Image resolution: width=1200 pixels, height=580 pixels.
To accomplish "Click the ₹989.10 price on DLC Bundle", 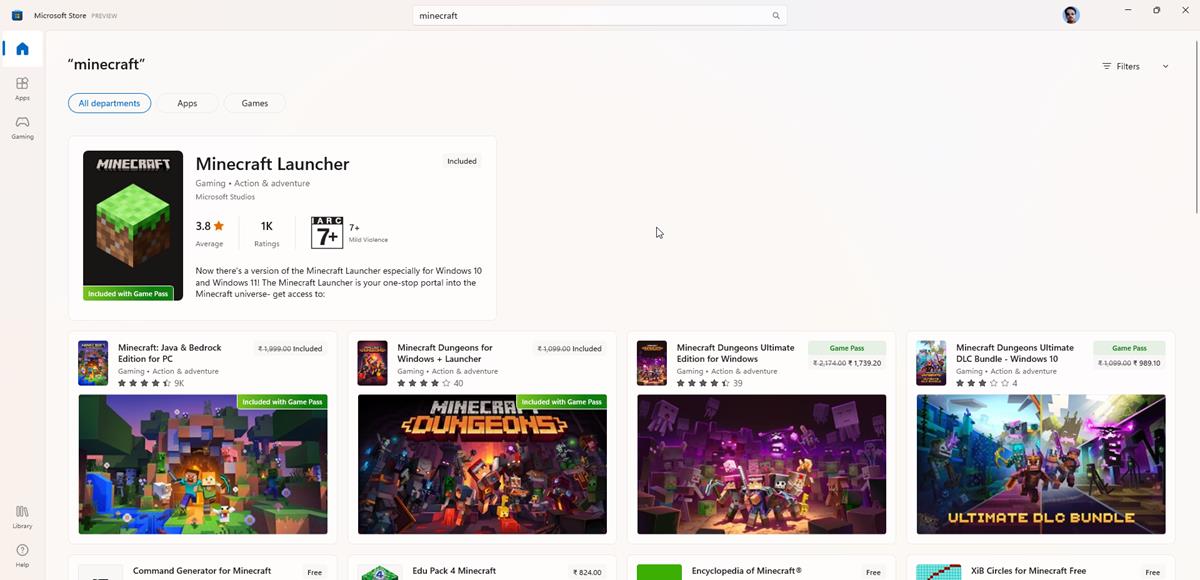I will pos(1146,363).
